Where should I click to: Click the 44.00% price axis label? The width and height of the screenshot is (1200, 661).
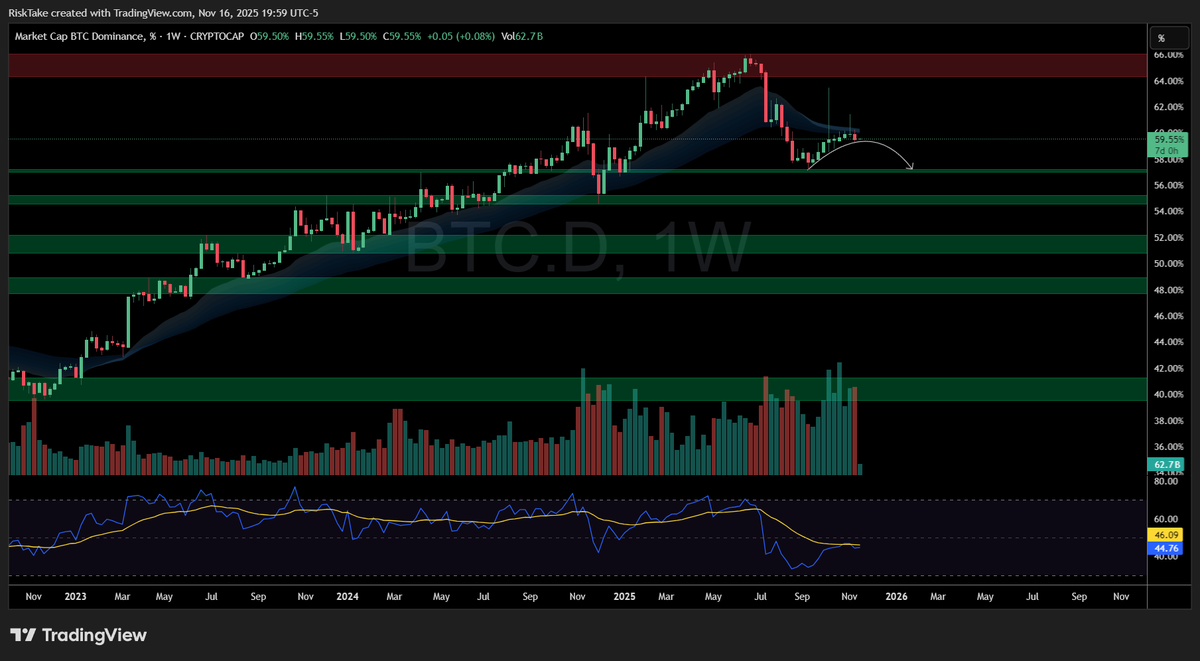[x=1169, y=342]
